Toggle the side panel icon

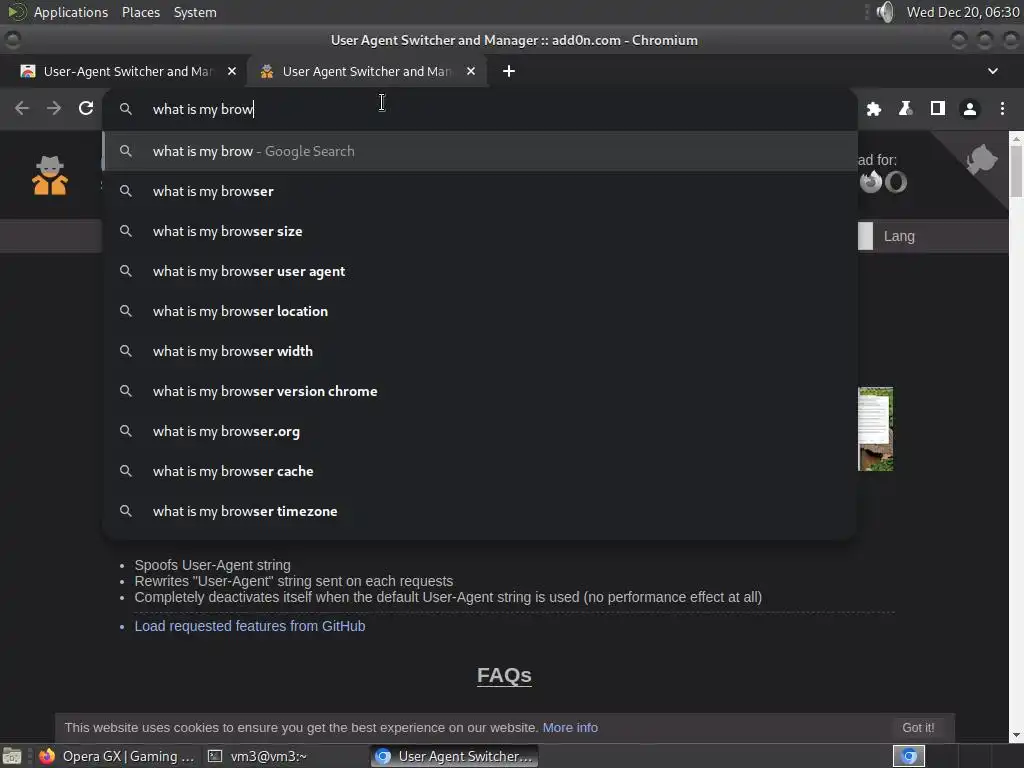tap(938, 109)
